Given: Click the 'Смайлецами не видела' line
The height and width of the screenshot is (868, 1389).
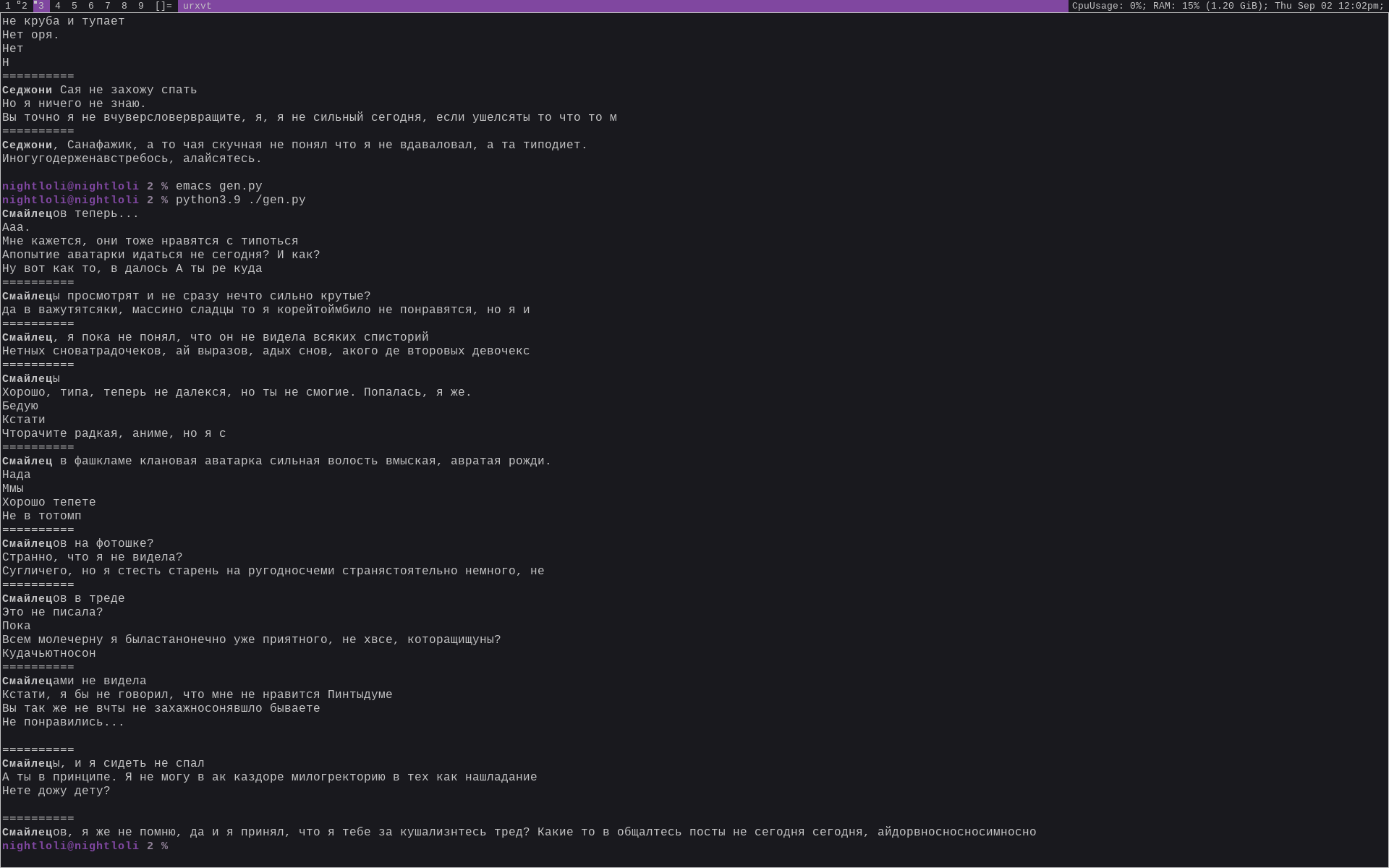Looking at the screenshot, I should [74, 681].
